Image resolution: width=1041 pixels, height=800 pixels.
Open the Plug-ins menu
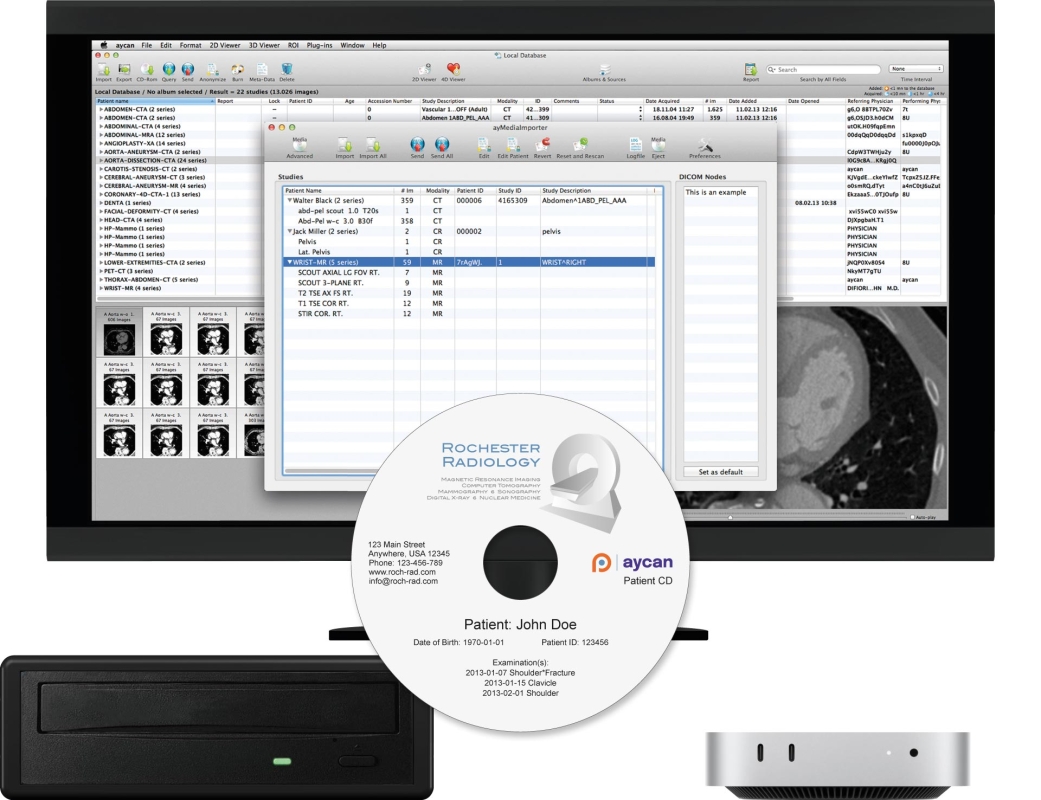coord(319,45)
